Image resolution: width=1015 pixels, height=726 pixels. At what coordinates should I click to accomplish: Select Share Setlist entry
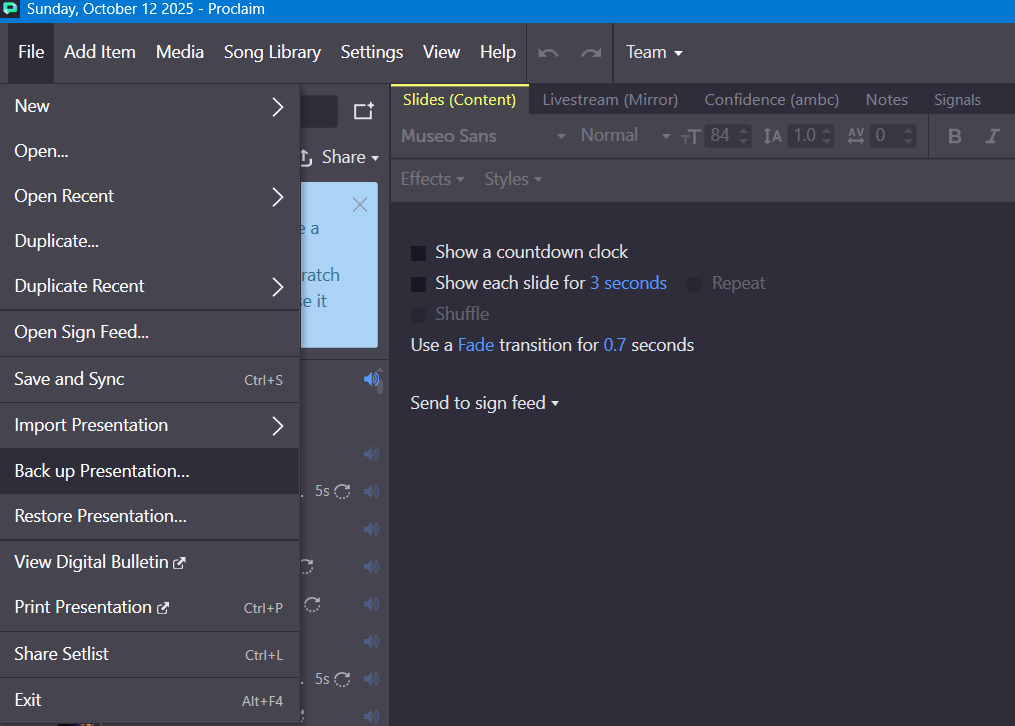(150, 654)
